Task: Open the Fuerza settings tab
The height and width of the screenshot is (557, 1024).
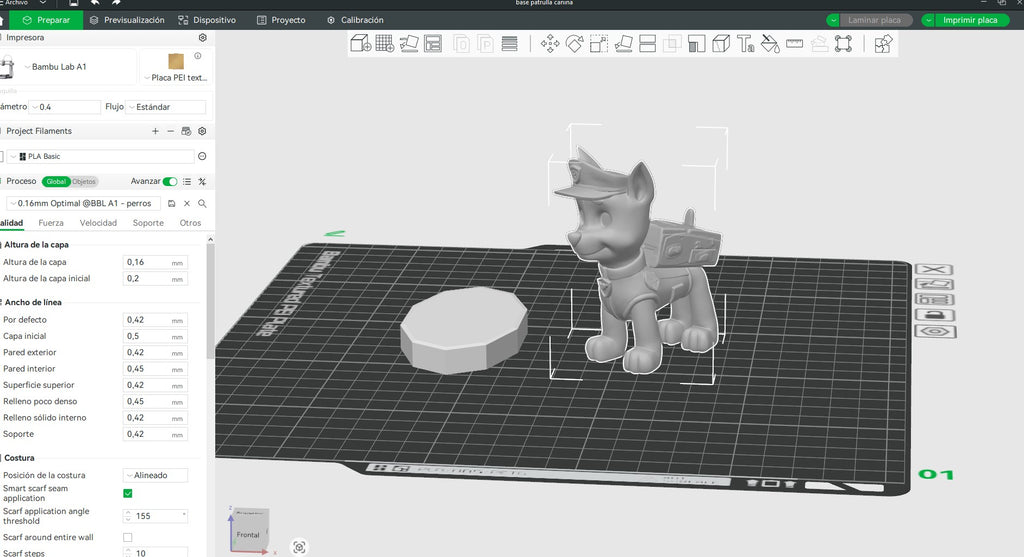Action: coord(51,223)
